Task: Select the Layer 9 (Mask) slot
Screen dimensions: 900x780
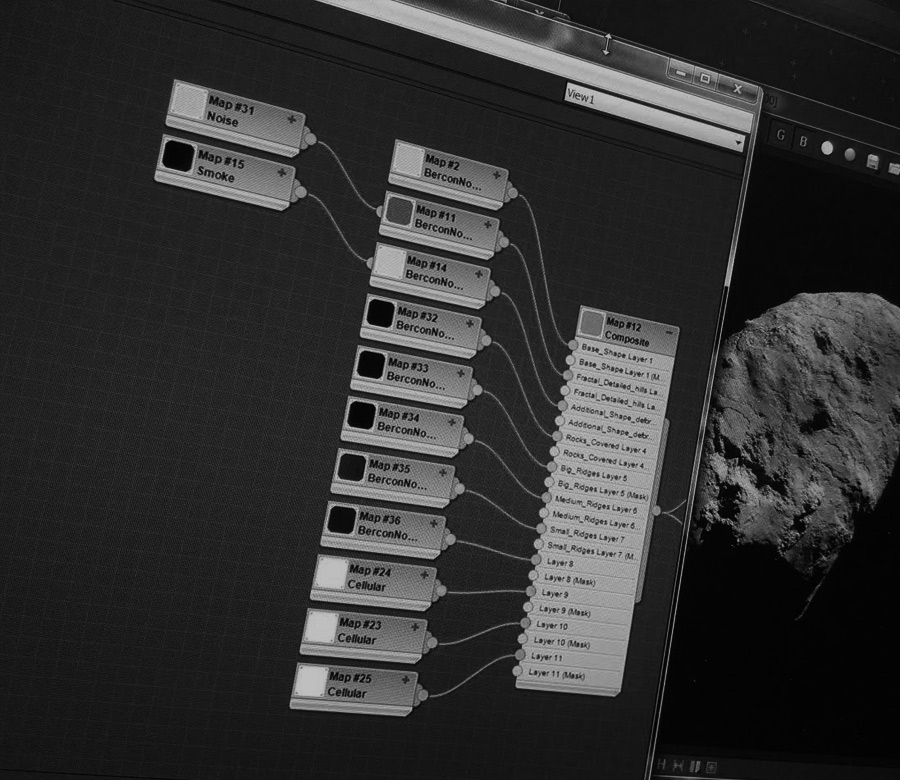Action: click(579, 612)
